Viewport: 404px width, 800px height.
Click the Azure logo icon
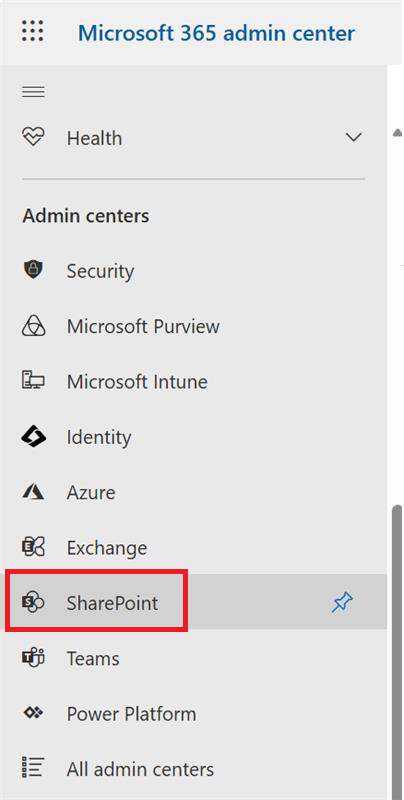tap(33, 492)
